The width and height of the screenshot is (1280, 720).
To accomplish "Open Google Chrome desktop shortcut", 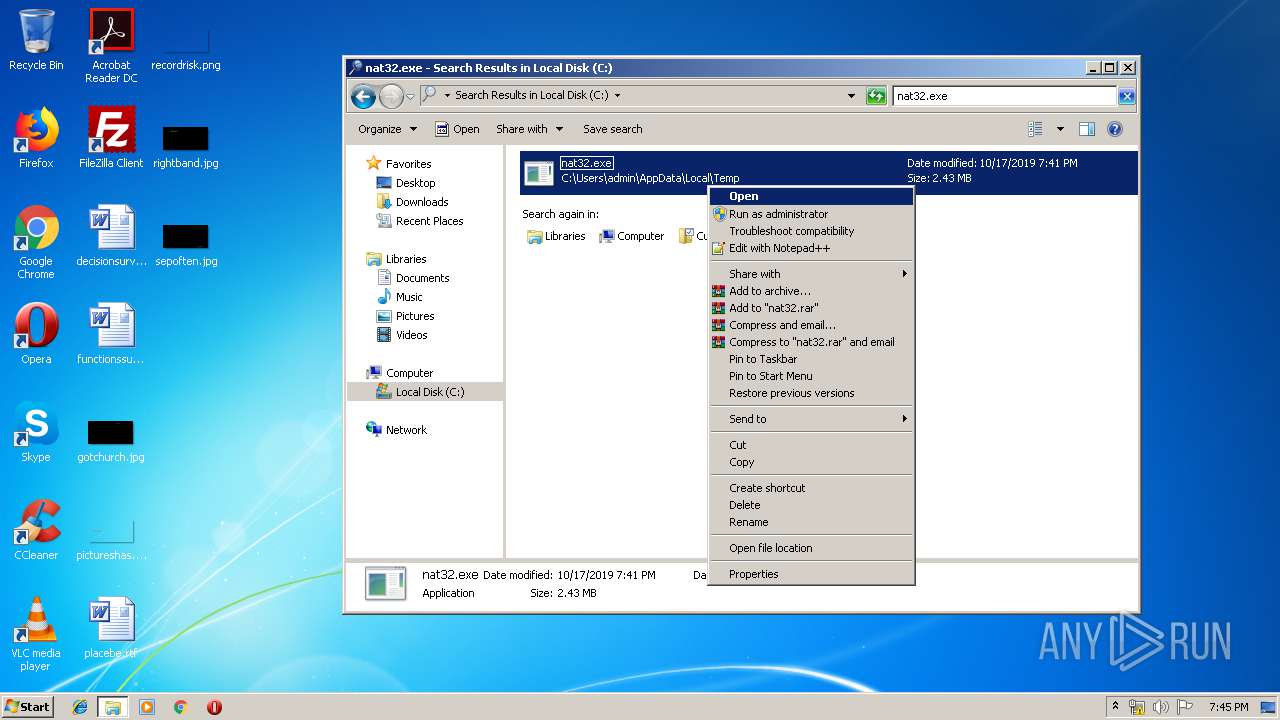I will pos(36,242).
